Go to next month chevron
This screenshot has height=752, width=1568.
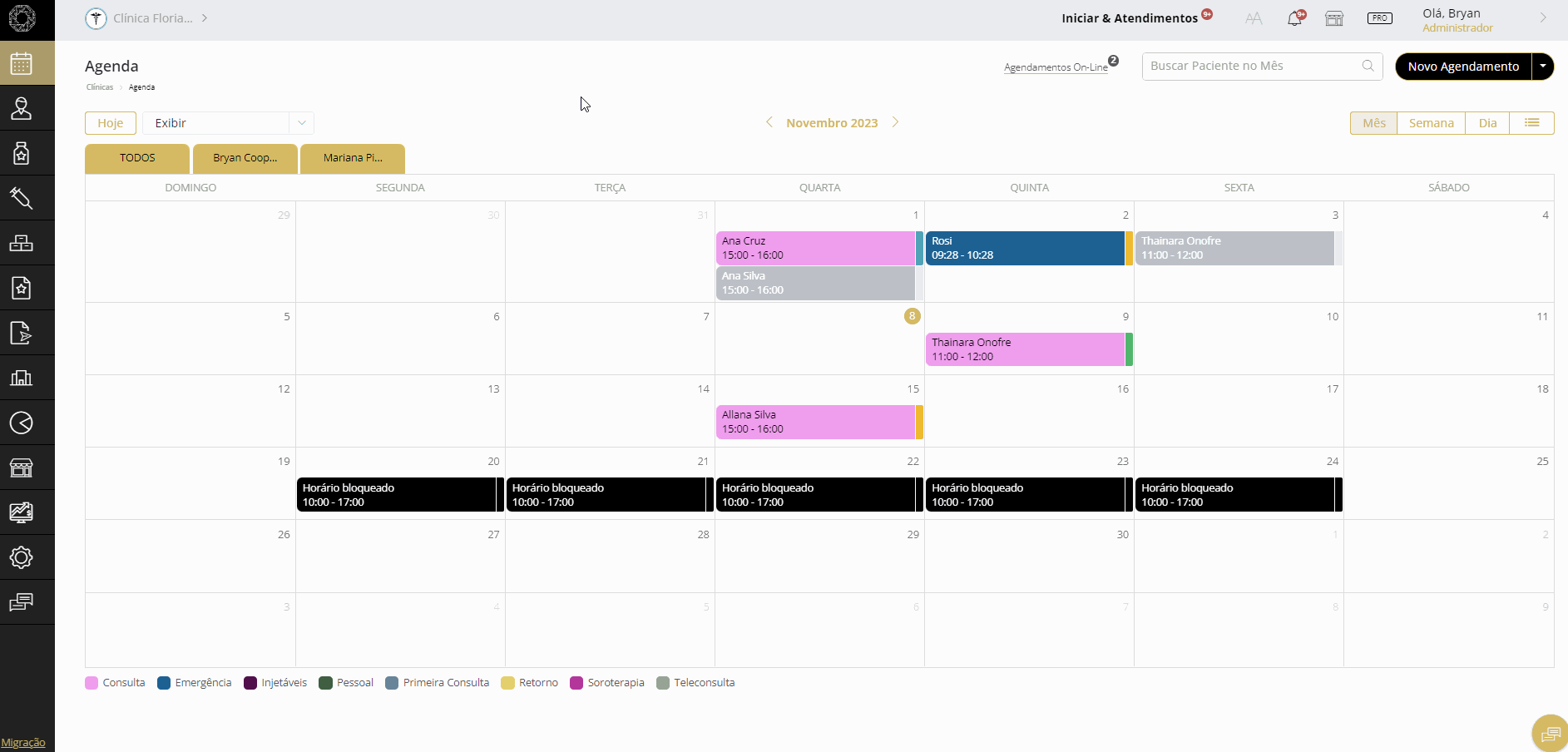click(896, 122)
